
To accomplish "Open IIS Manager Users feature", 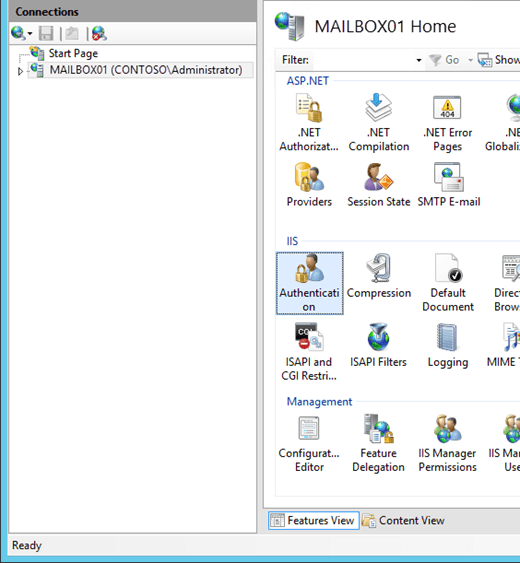I will point(504,444).
